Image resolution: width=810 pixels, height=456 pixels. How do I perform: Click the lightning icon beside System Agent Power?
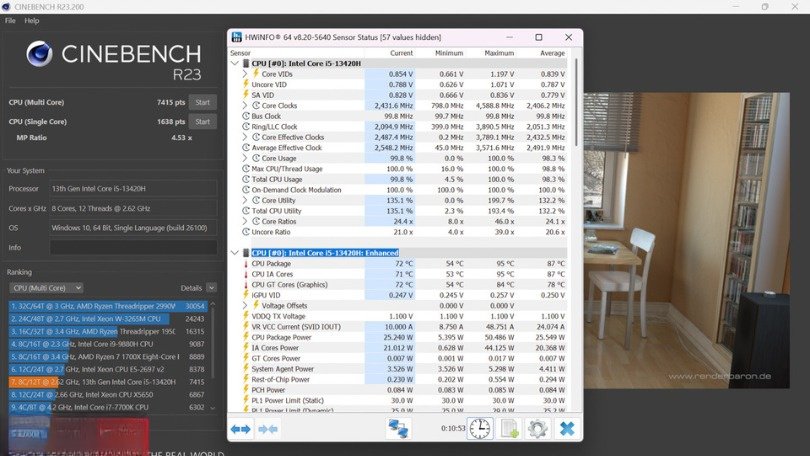(246, 369)
